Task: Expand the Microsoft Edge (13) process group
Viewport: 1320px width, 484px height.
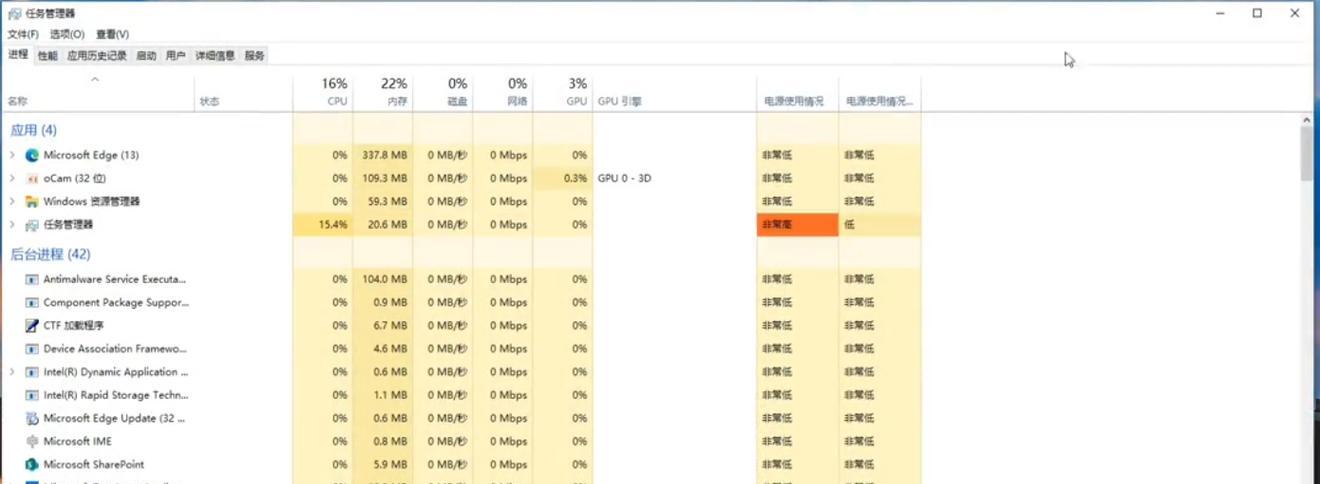Action: [12, 155]
